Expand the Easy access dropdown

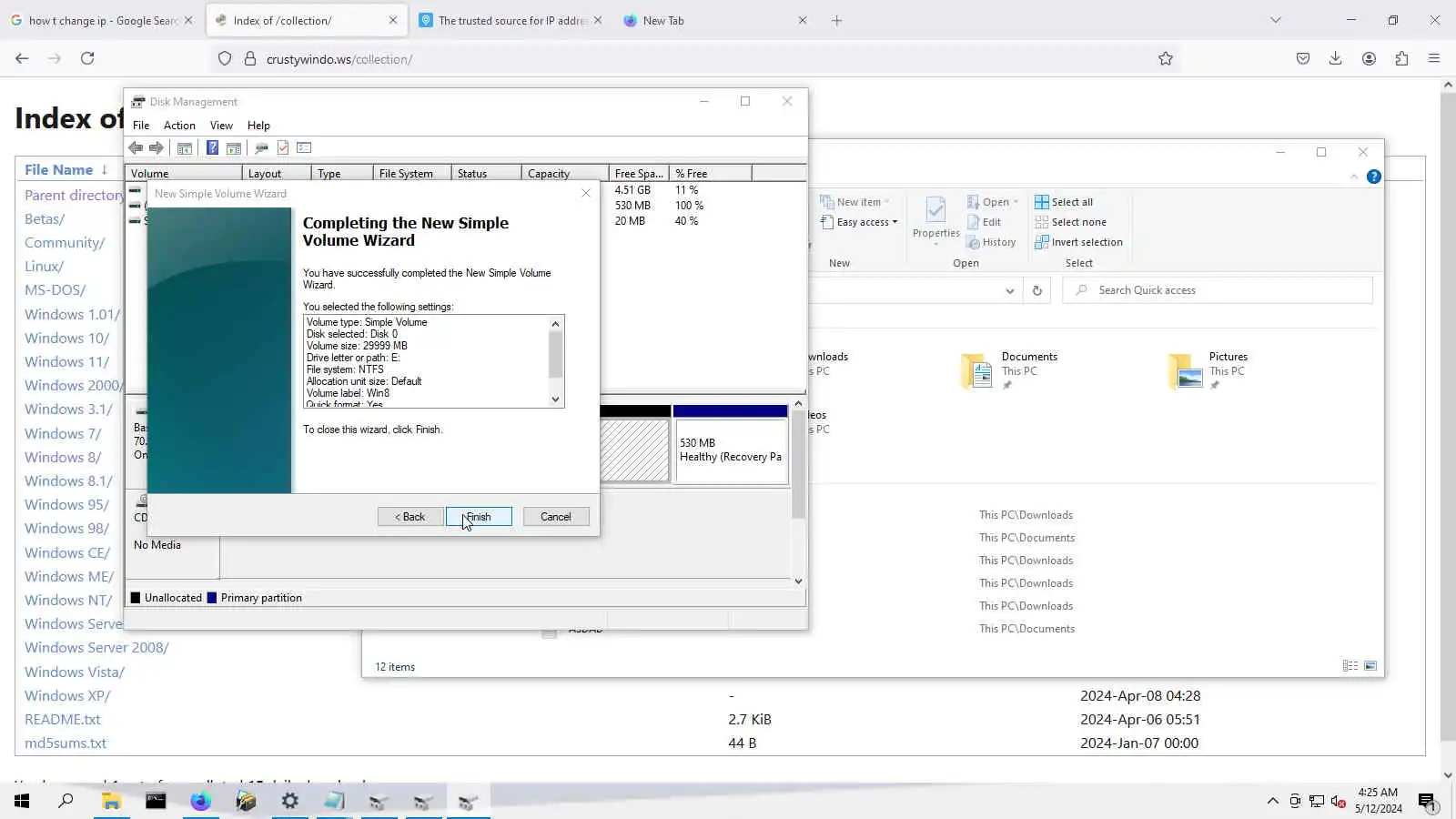tap(859, 222)
